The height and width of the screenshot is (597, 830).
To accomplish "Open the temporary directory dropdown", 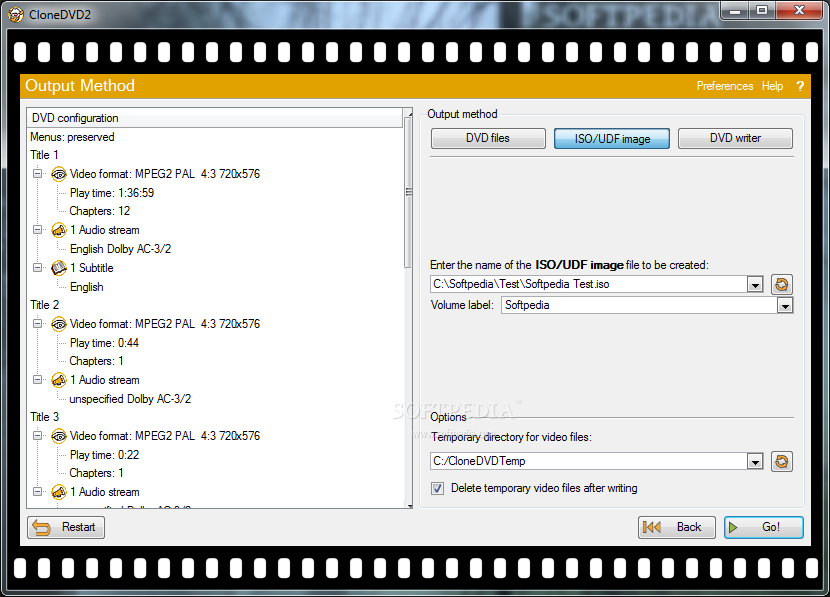I will point(755,462).
